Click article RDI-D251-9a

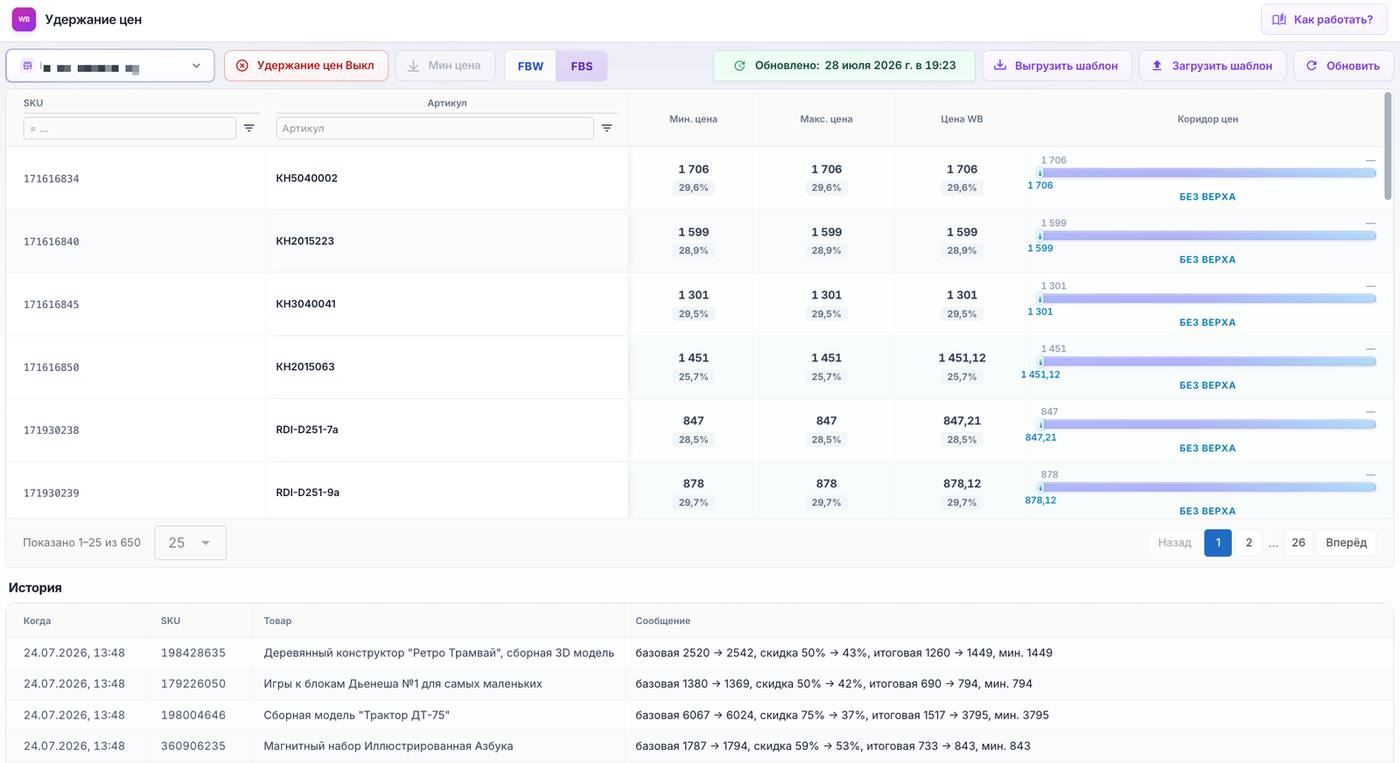pyautogui.click(x=308, y=493)
